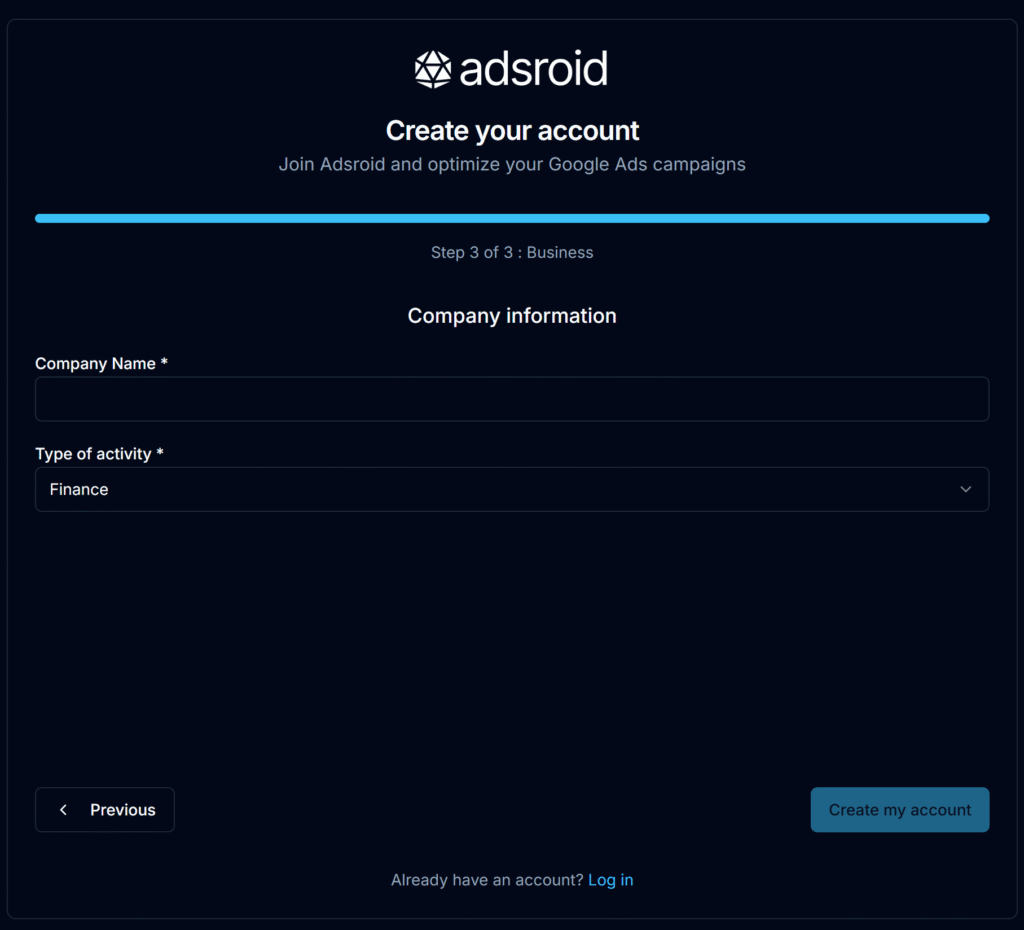Go back with the Previous button
This screenshot has width=1024, height=930.
coord(105,810)
